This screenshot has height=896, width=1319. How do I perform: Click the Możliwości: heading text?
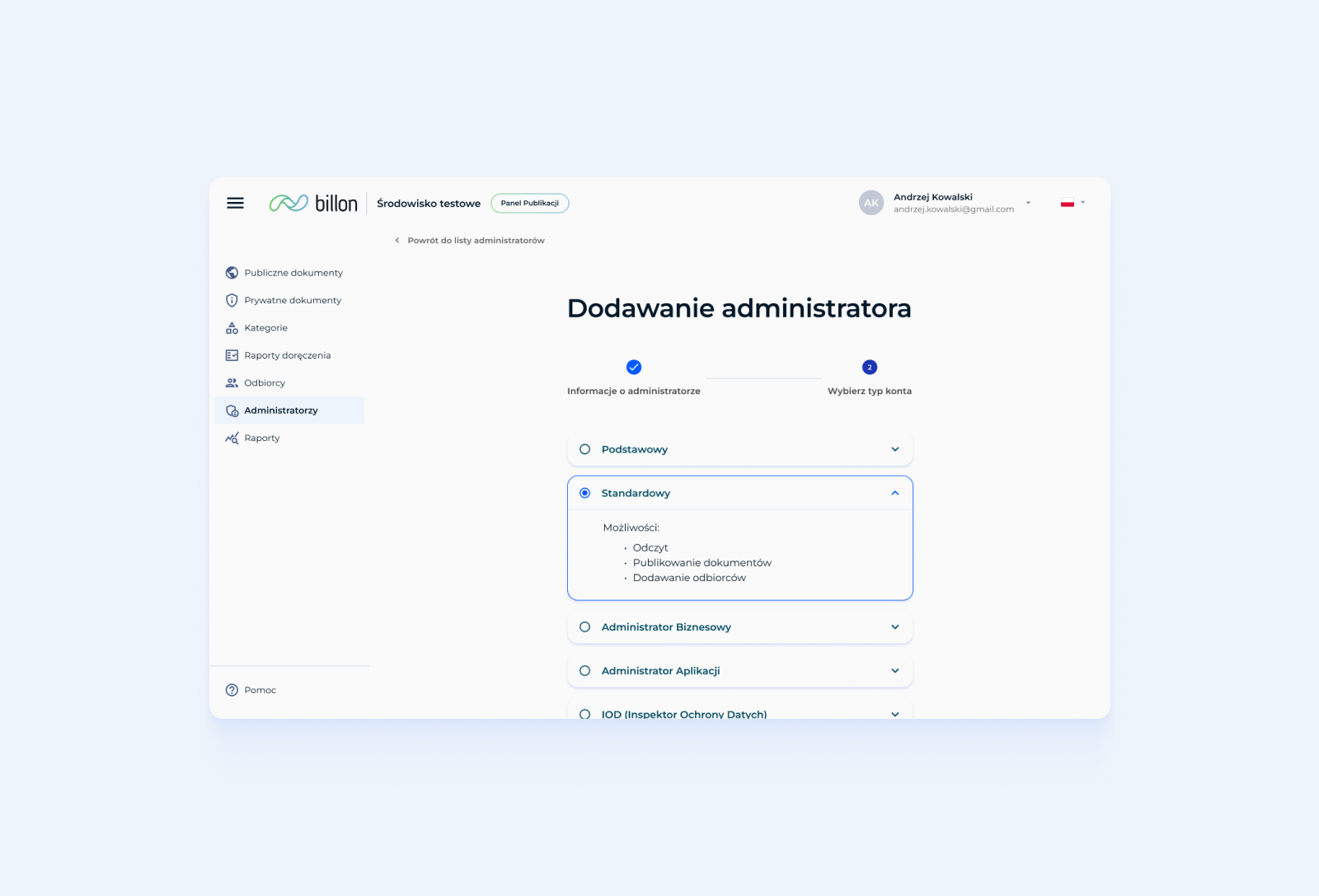click(x=631, y=528)
